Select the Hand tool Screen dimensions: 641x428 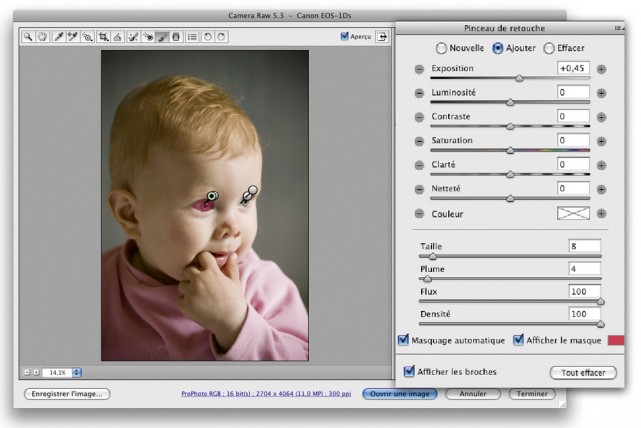(x=42, y=37)
